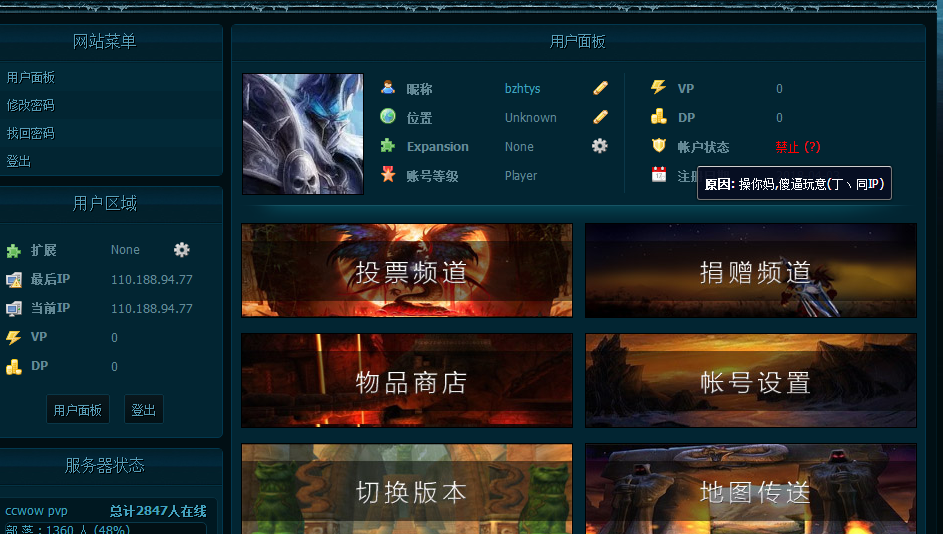Click the account level value Player
This screenshot has width=943, height=534.
[521, 176]
